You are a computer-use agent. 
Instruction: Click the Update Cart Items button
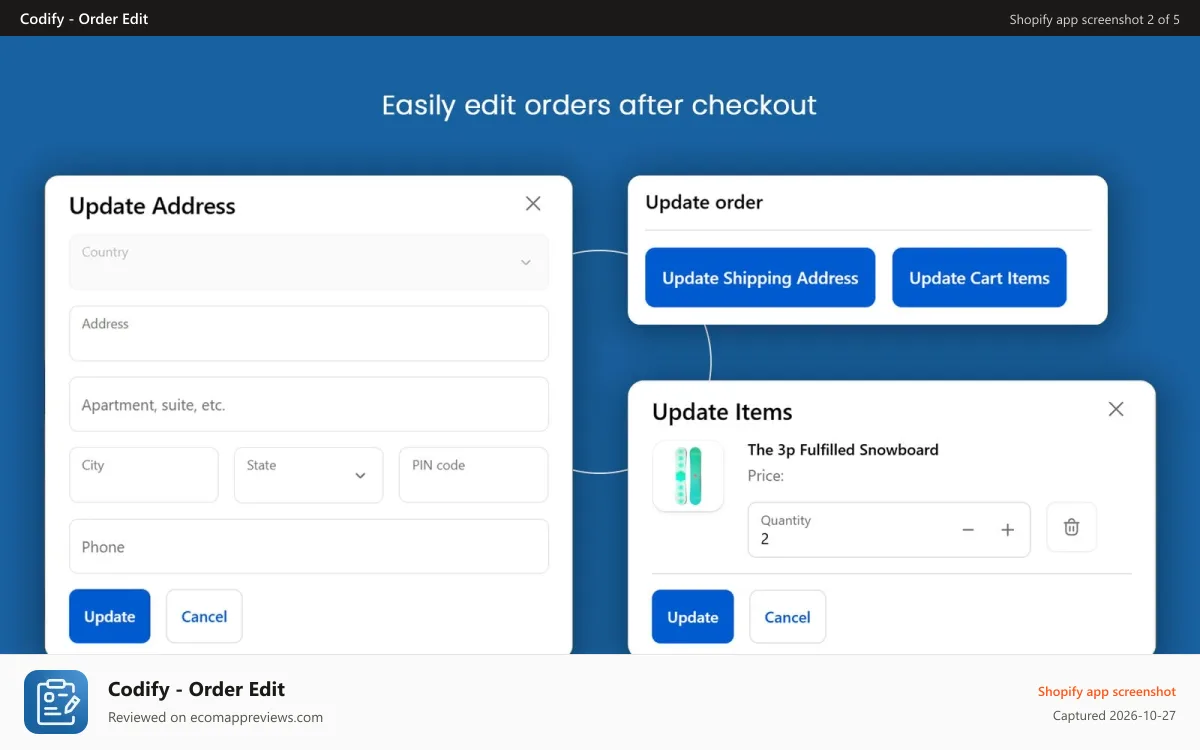pos(979,277)
